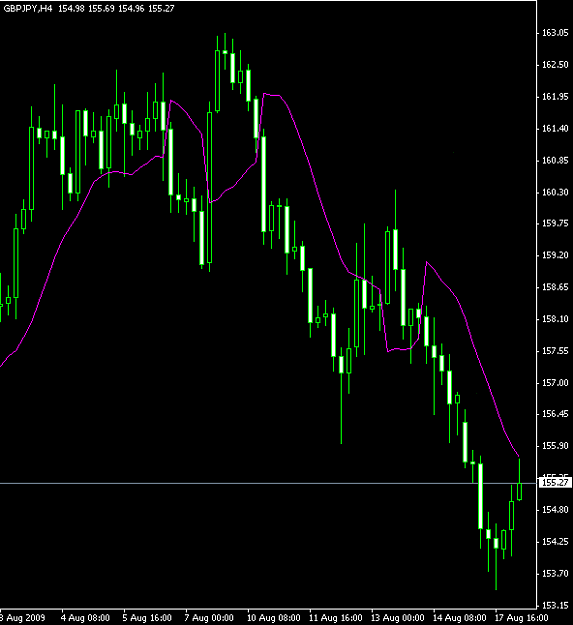
Task: Click the 7 Aug 00:00 time label
Action: pos(209,618)
